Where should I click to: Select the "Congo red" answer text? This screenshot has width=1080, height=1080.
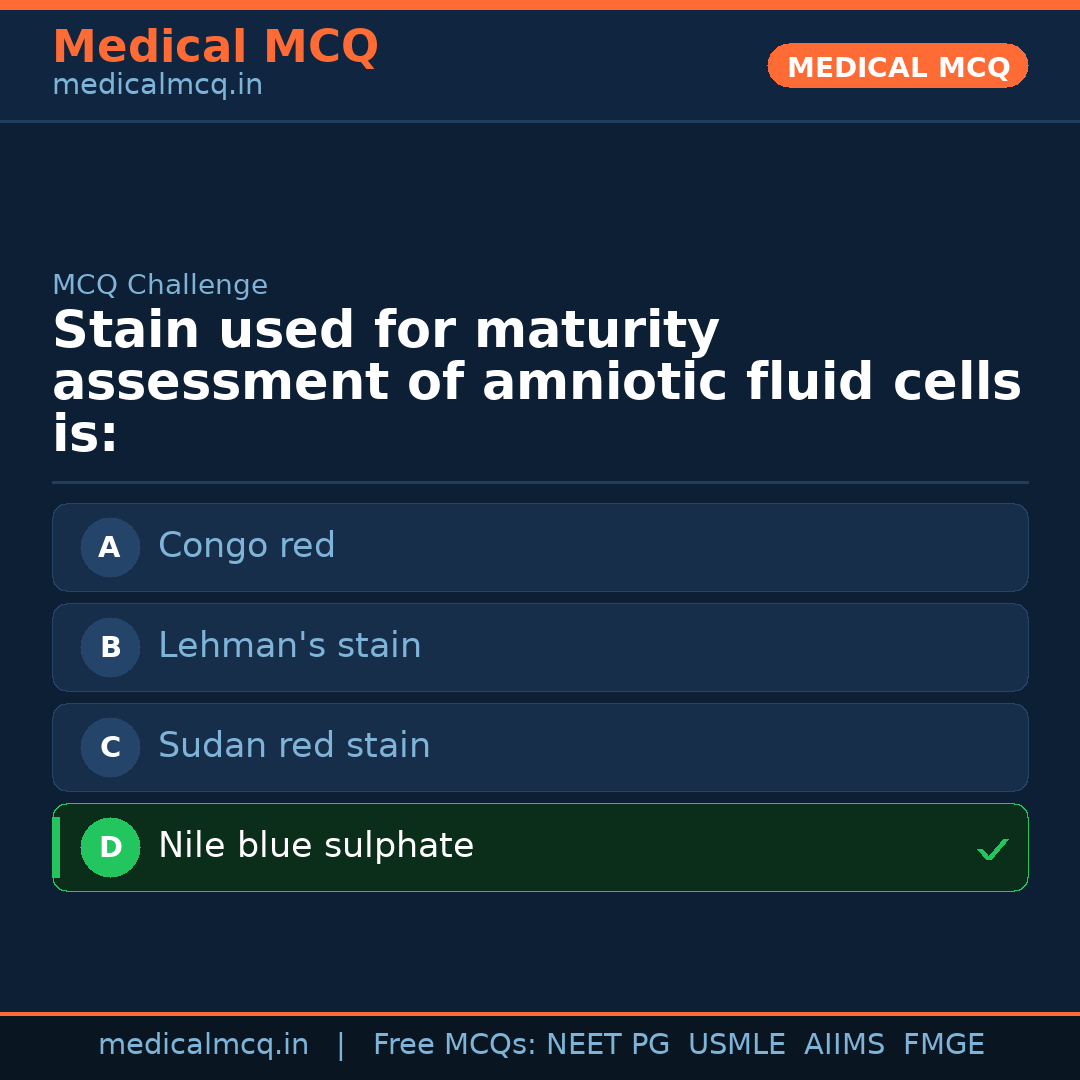[x=246, y=546]
